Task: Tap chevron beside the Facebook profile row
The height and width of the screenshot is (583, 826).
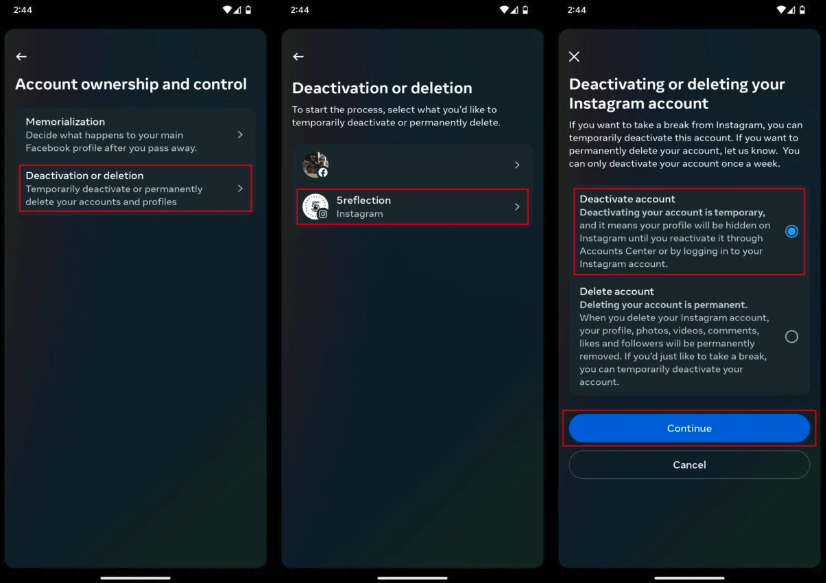Action: coord(517,165)
